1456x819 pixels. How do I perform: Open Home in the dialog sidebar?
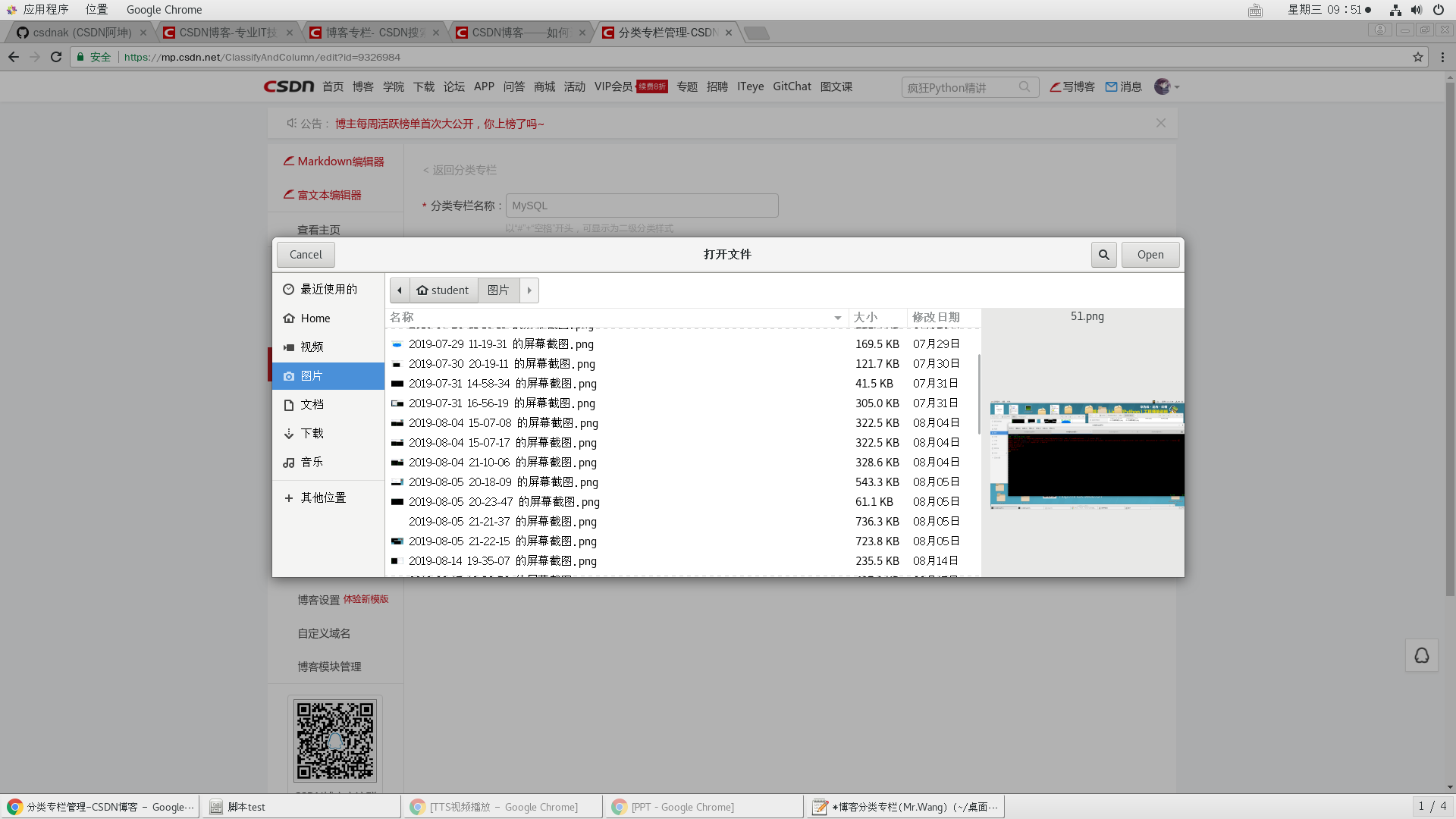pyautogui.click(x=328, y=318)
